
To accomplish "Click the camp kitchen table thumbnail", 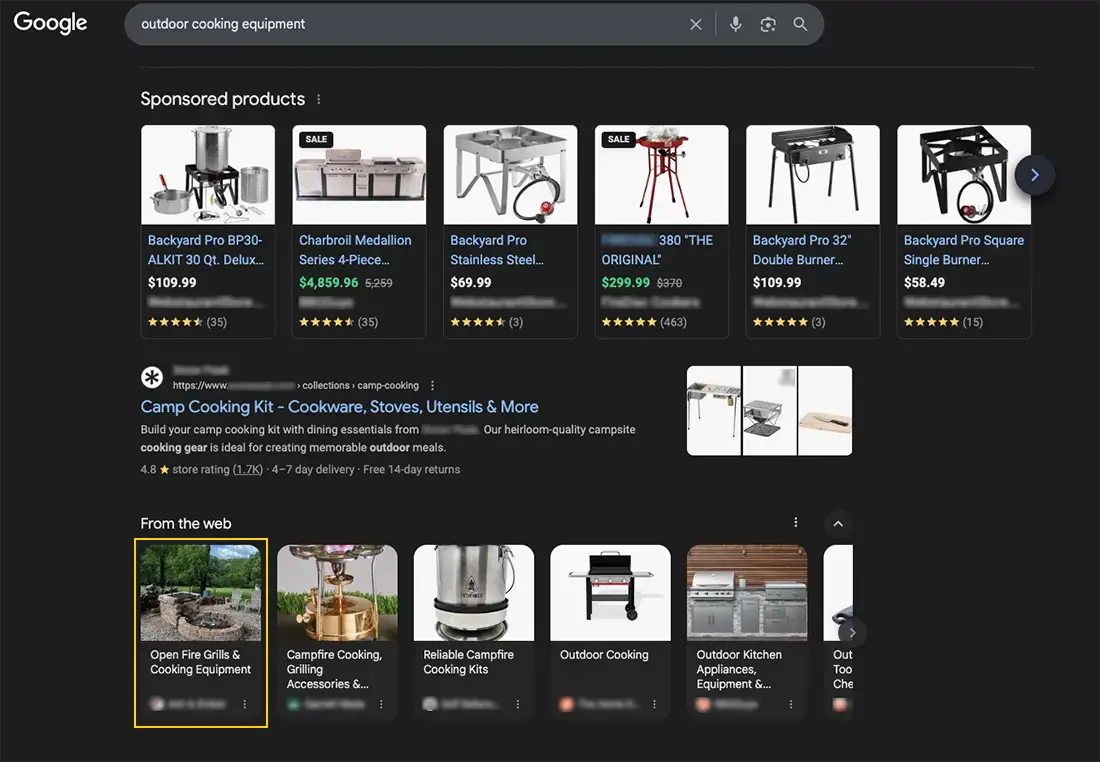I will pos(713,410).
